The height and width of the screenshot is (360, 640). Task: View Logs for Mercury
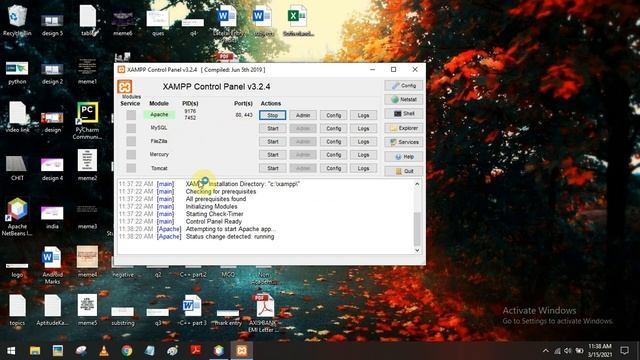pos(363,155)
